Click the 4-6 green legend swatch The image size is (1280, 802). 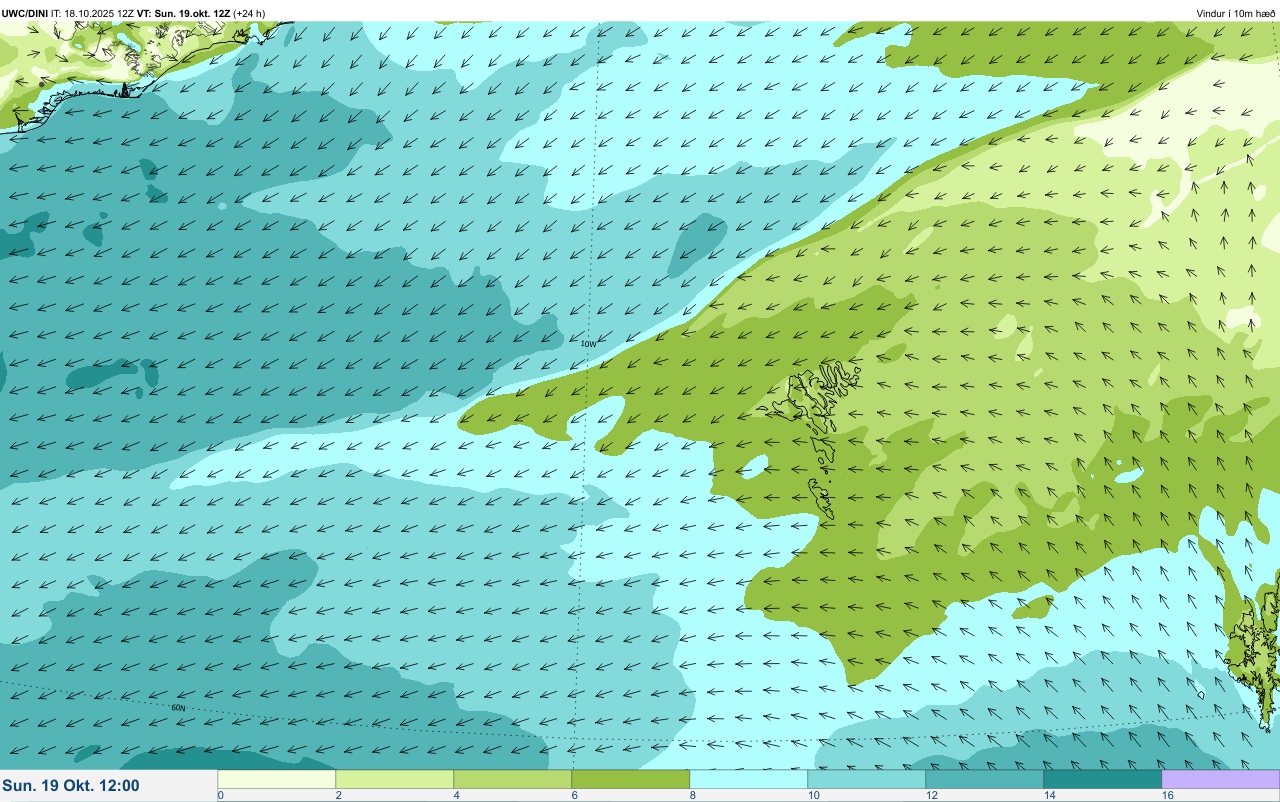(x=513, y=779)
